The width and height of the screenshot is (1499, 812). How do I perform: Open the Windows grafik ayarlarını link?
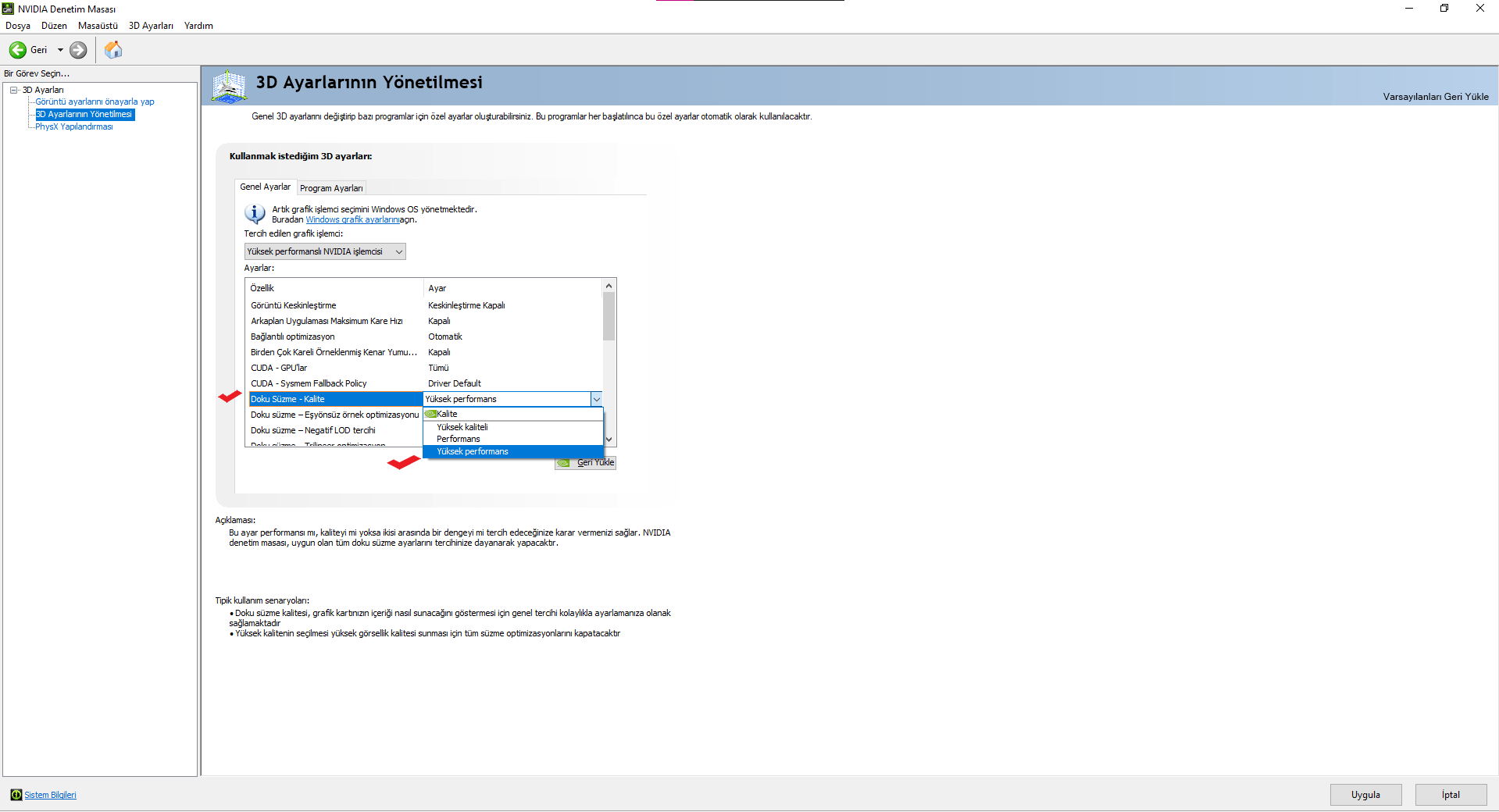pos(352,219)
